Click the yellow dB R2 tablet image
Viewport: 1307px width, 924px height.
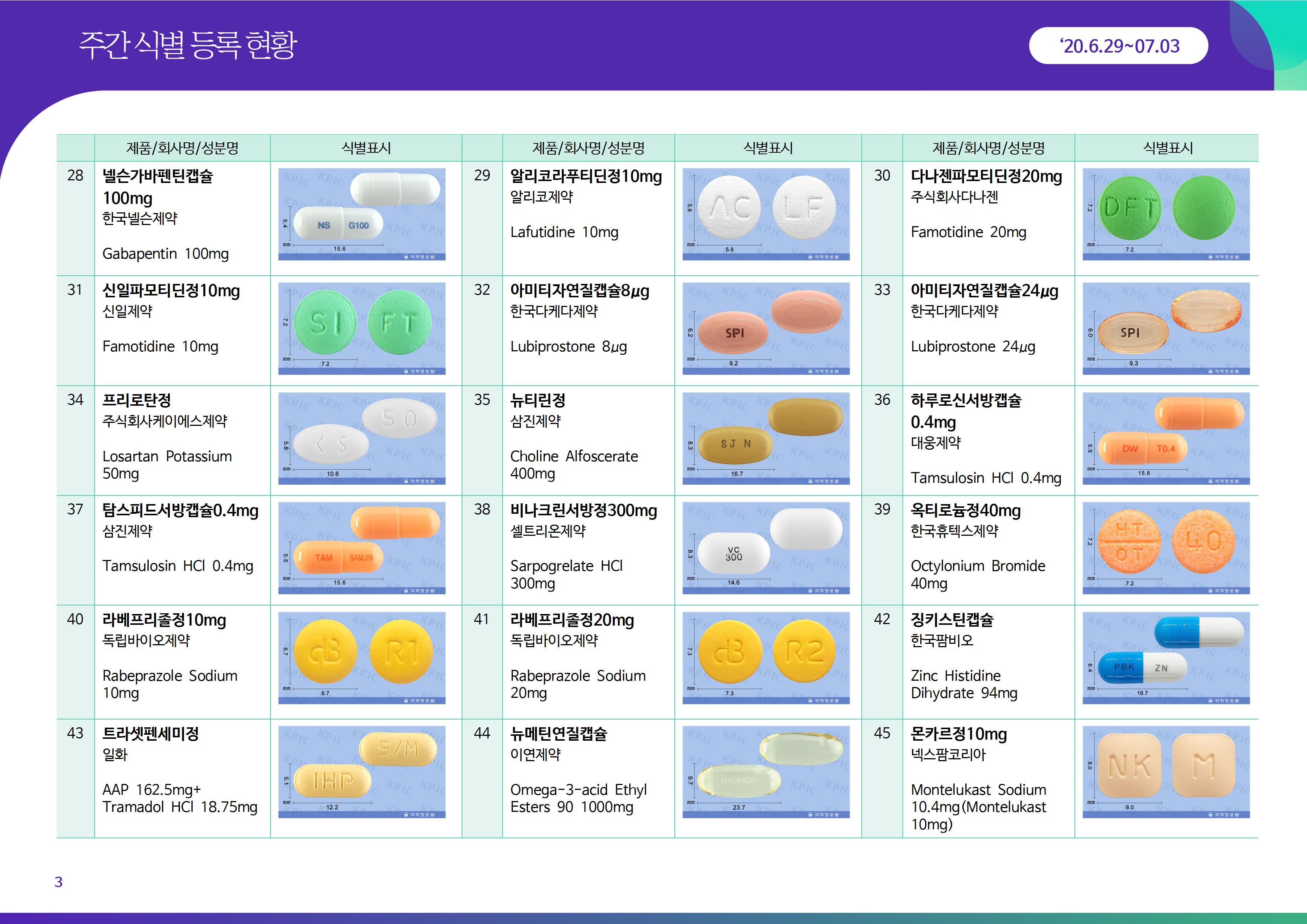766,658
